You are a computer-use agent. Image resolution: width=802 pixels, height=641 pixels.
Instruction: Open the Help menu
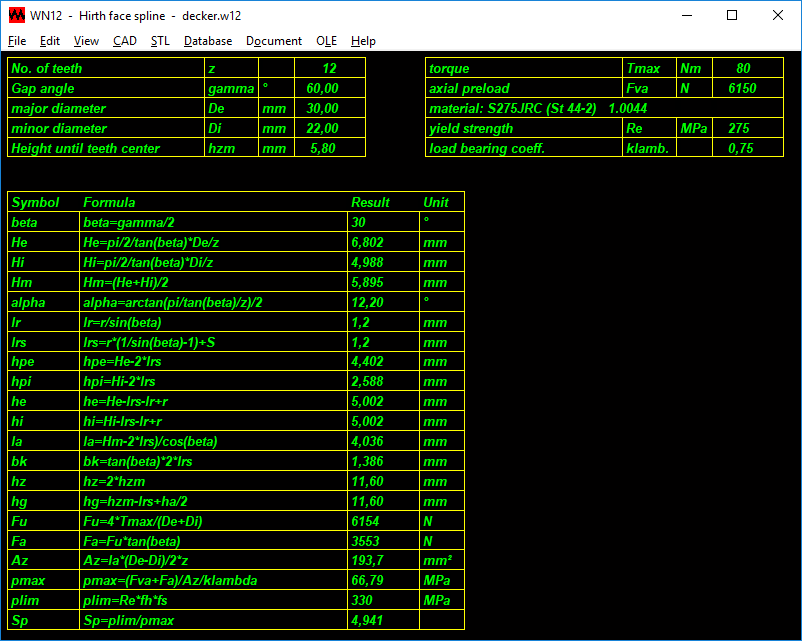363,41
